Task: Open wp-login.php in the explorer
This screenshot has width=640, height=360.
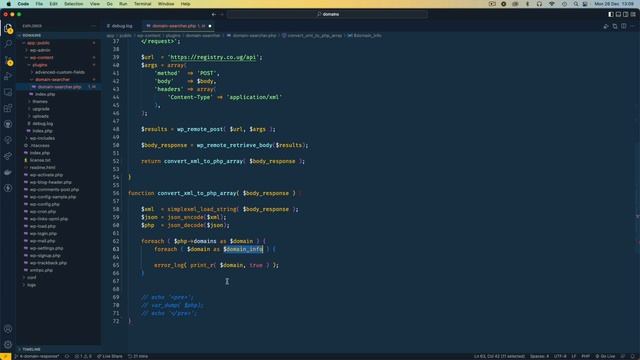Action: pos(43,234)
